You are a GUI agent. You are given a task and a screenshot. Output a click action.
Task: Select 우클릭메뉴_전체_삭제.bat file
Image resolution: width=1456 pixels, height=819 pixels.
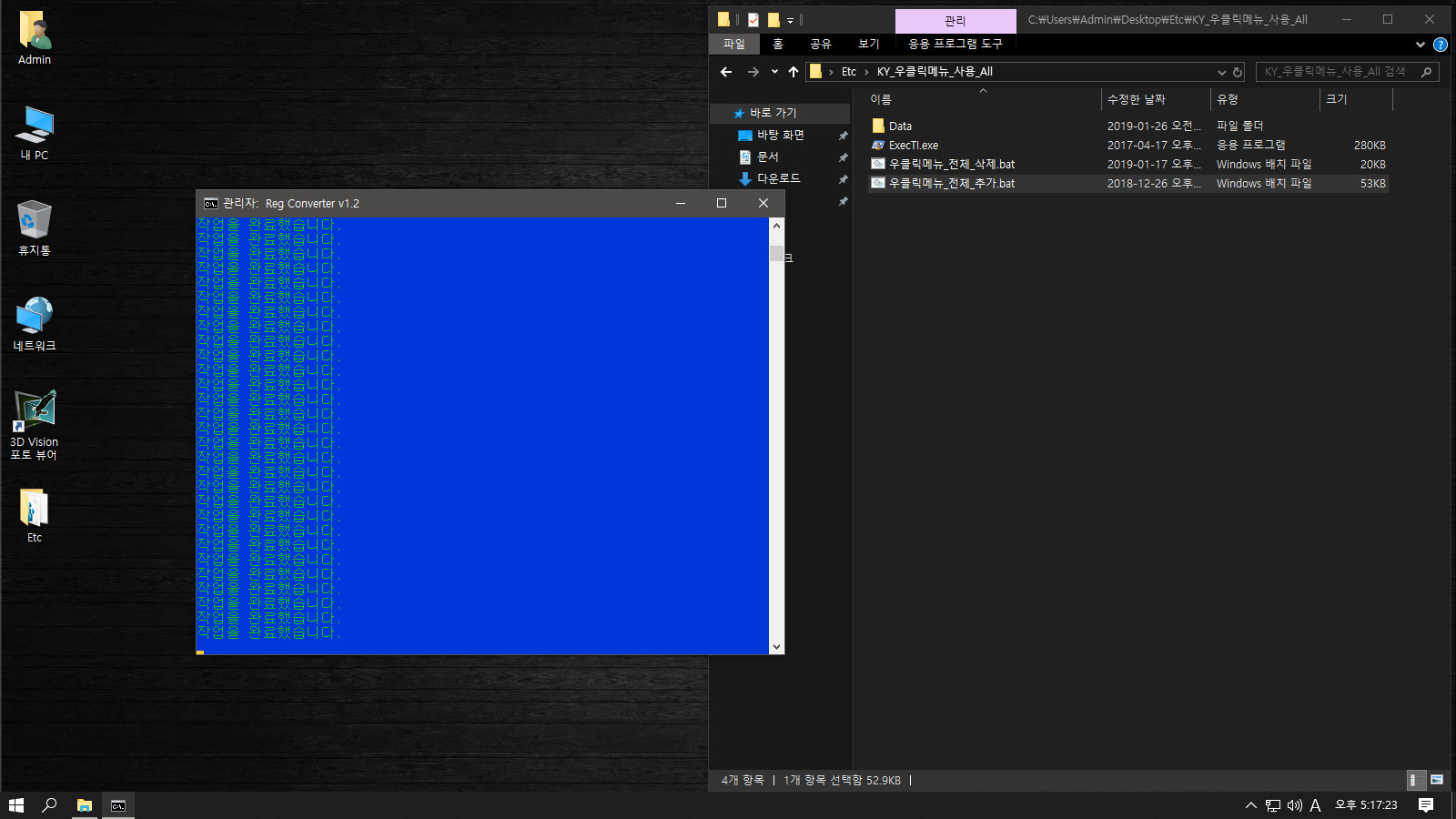coord(1128,165)
